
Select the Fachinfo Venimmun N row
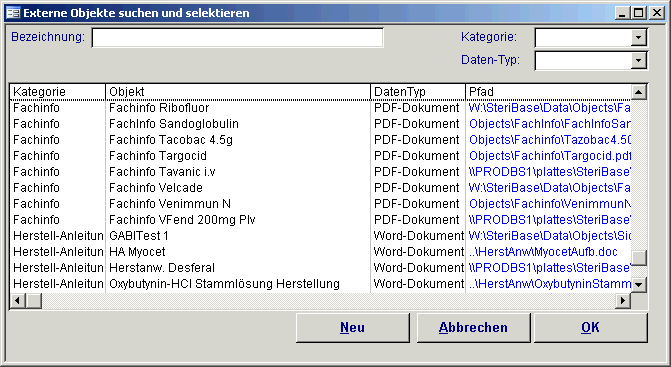321,204
